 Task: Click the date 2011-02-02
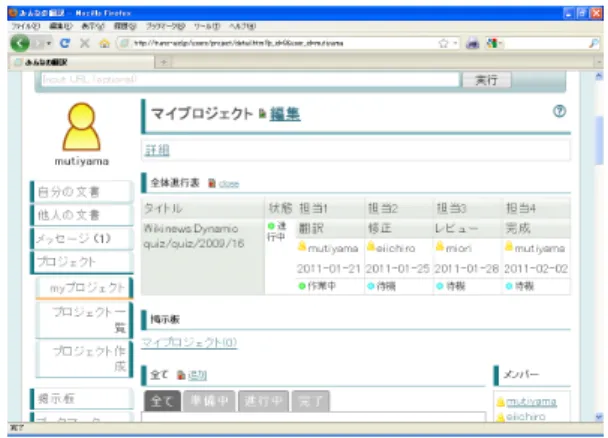point(536,269)
